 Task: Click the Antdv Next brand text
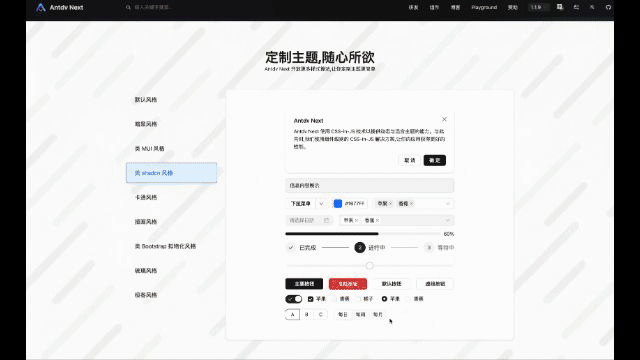point(67,7)
